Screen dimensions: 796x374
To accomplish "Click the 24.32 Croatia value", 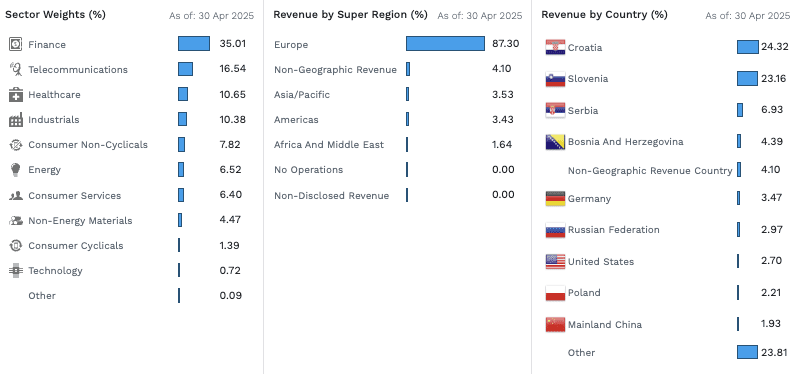I will (775, 47).
